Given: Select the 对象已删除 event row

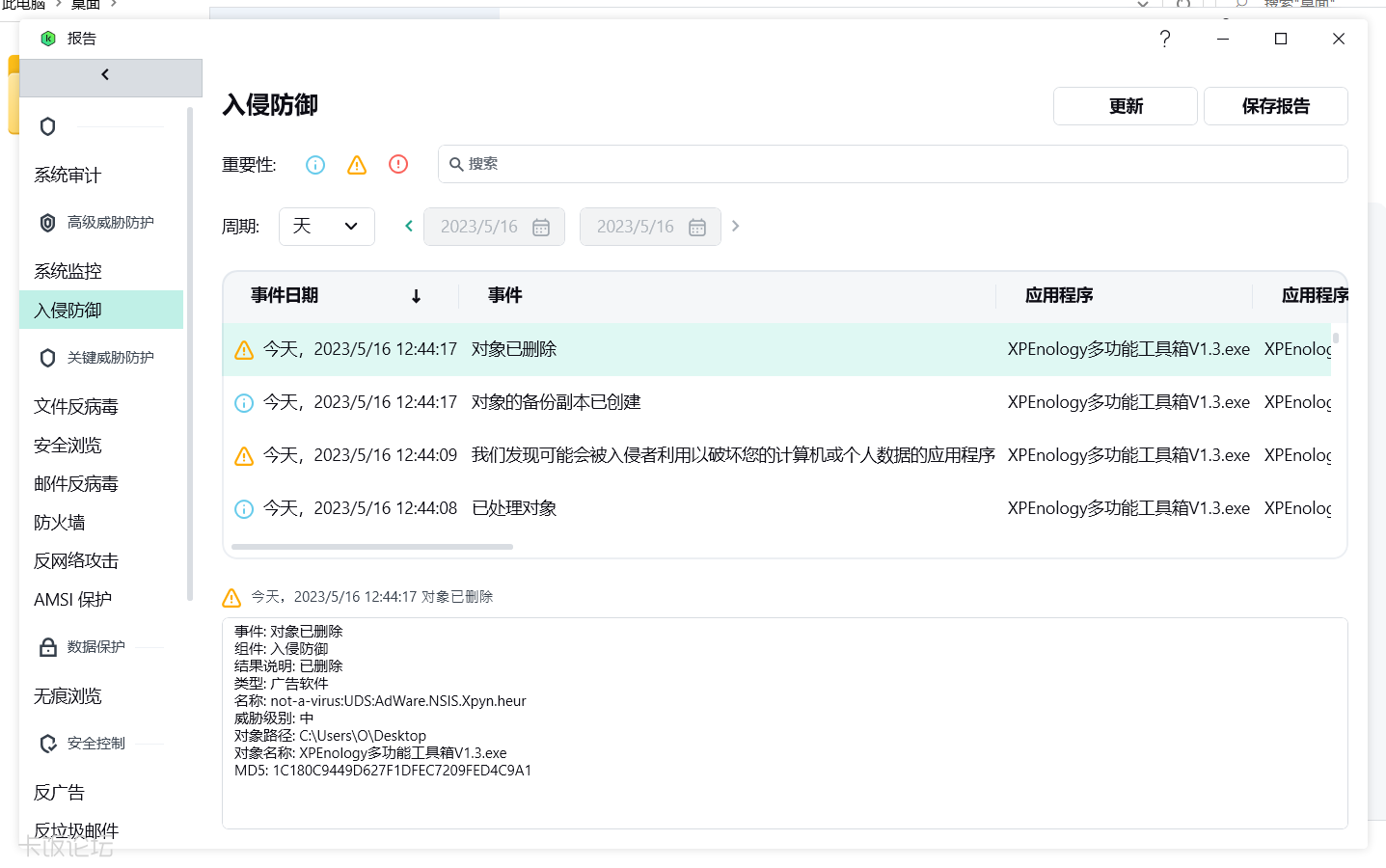Looking at the screenshot, I should (777, 349).
